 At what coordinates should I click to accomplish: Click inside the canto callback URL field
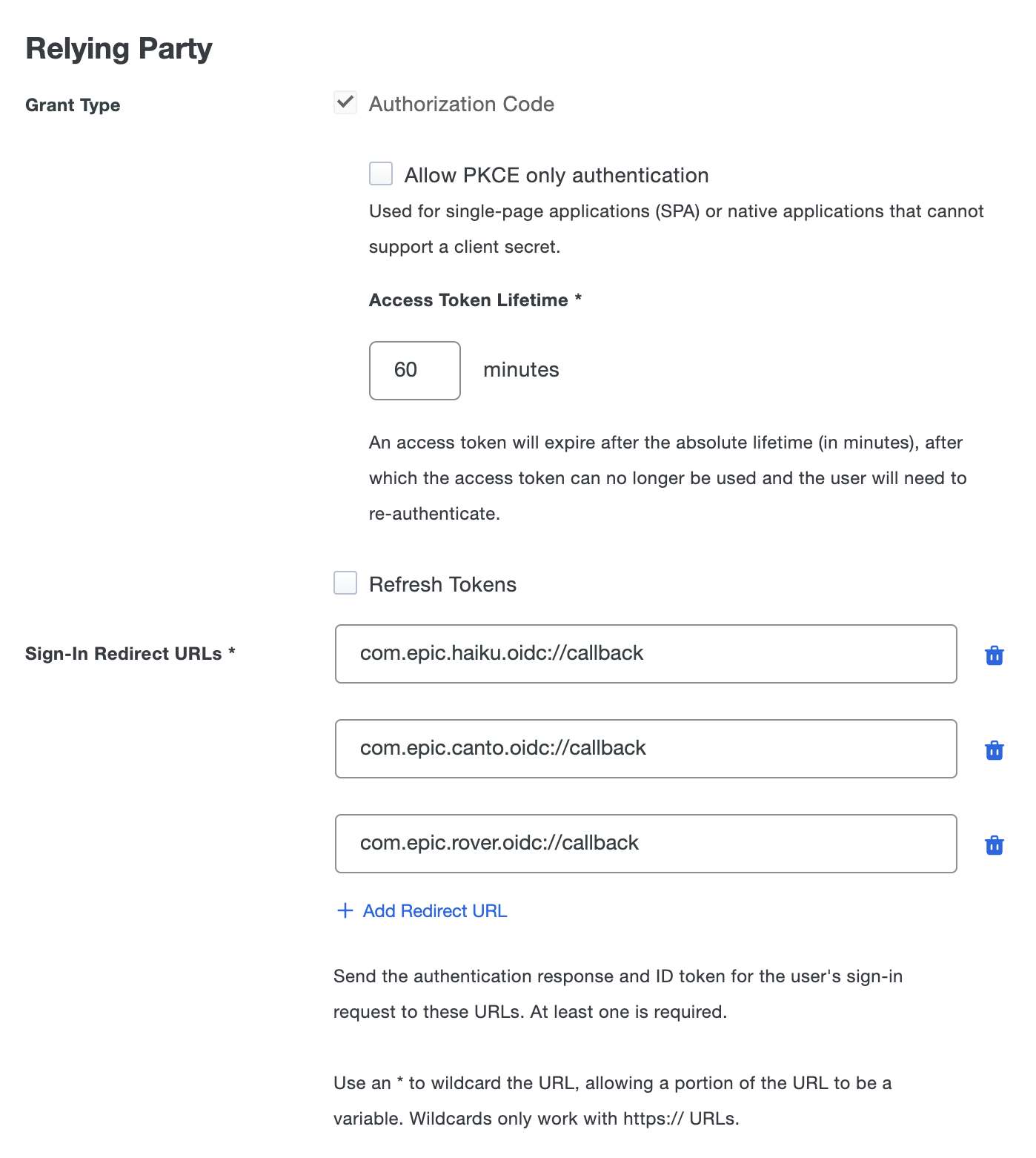[645, 748]
